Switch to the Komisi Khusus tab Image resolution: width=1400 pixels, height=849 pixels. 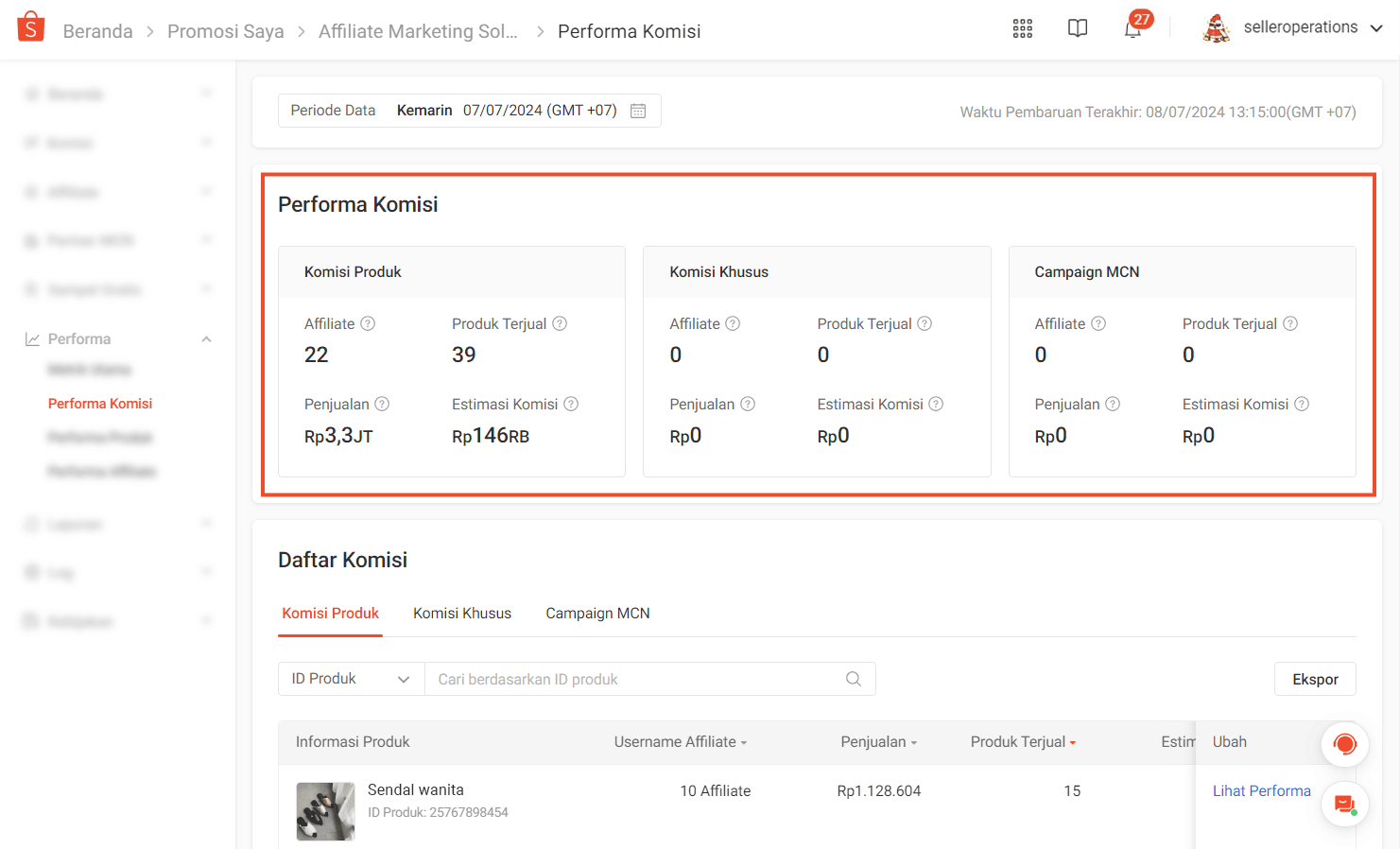tap(462, 614)
